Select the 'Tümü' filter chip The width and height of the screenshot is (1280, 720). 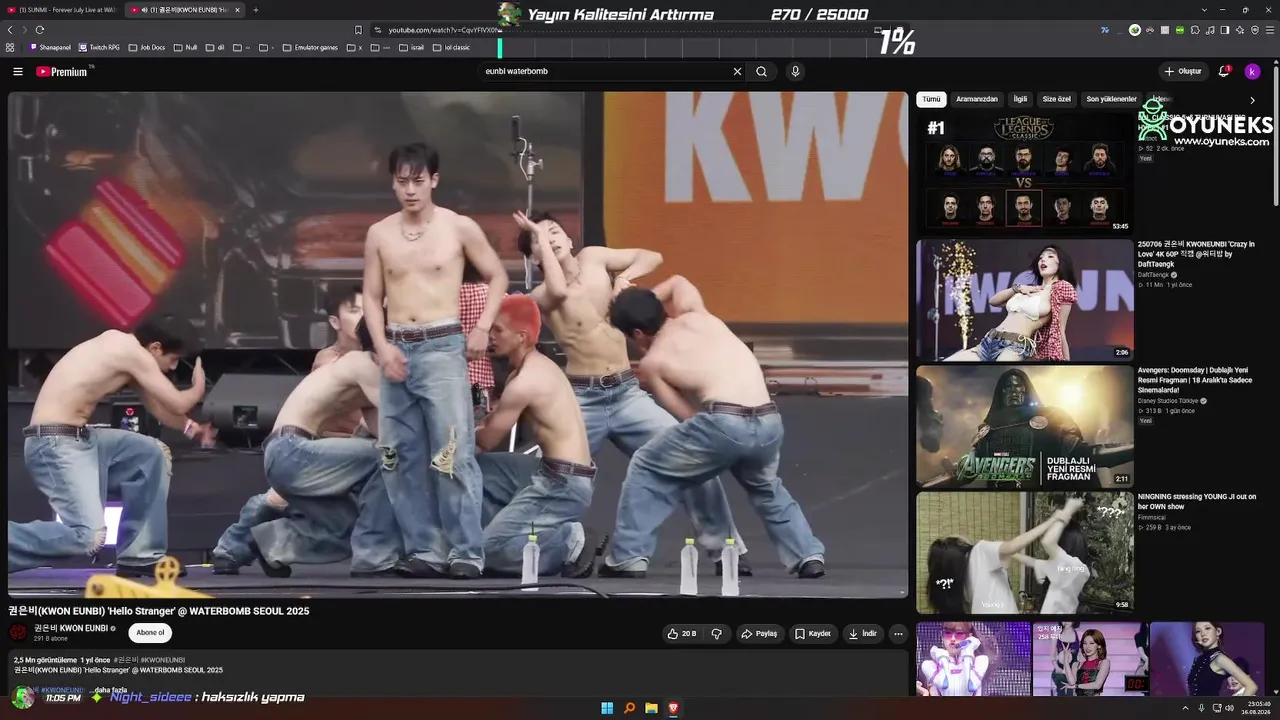coord(931,99)
